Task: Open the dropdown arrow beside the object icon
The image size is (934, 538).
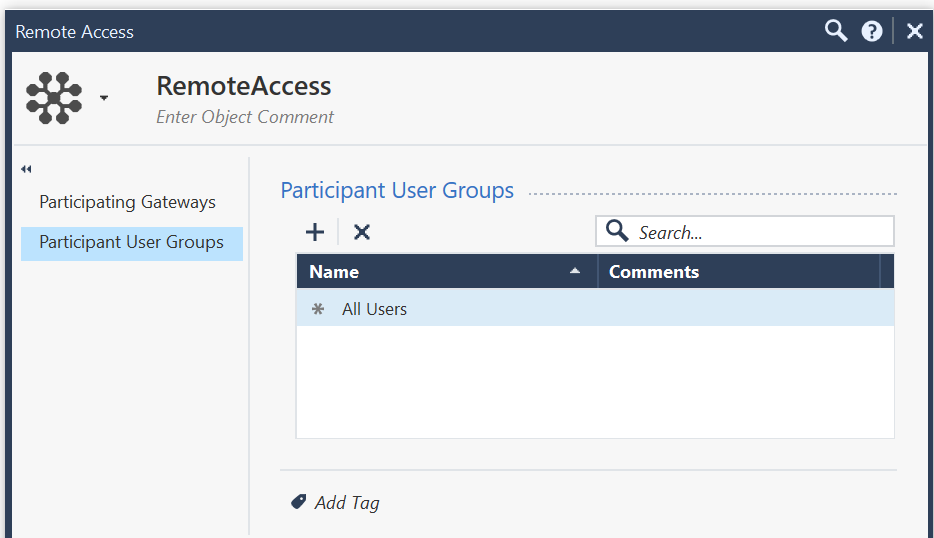Action: pyautogui.click(x=104, y=98)
